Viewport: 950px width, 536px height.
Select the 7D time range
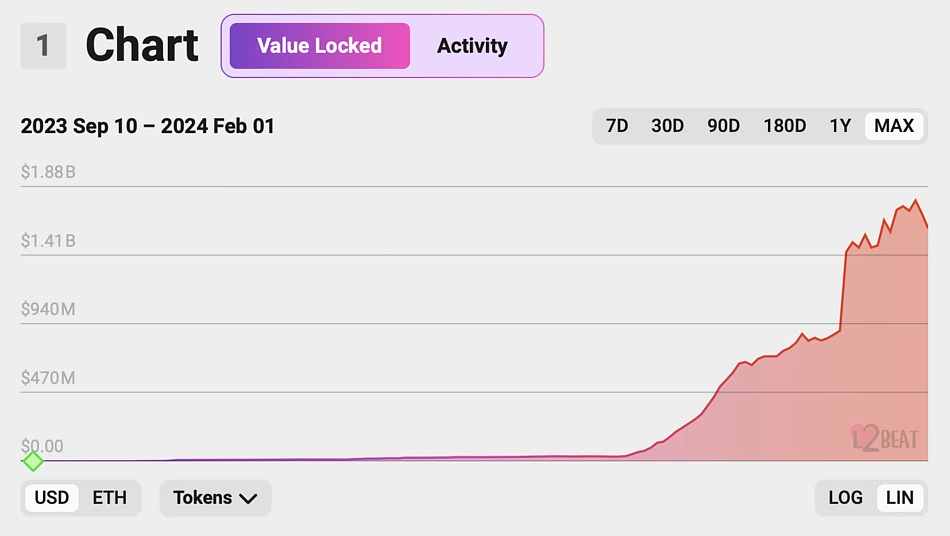[x=617, y=126]
